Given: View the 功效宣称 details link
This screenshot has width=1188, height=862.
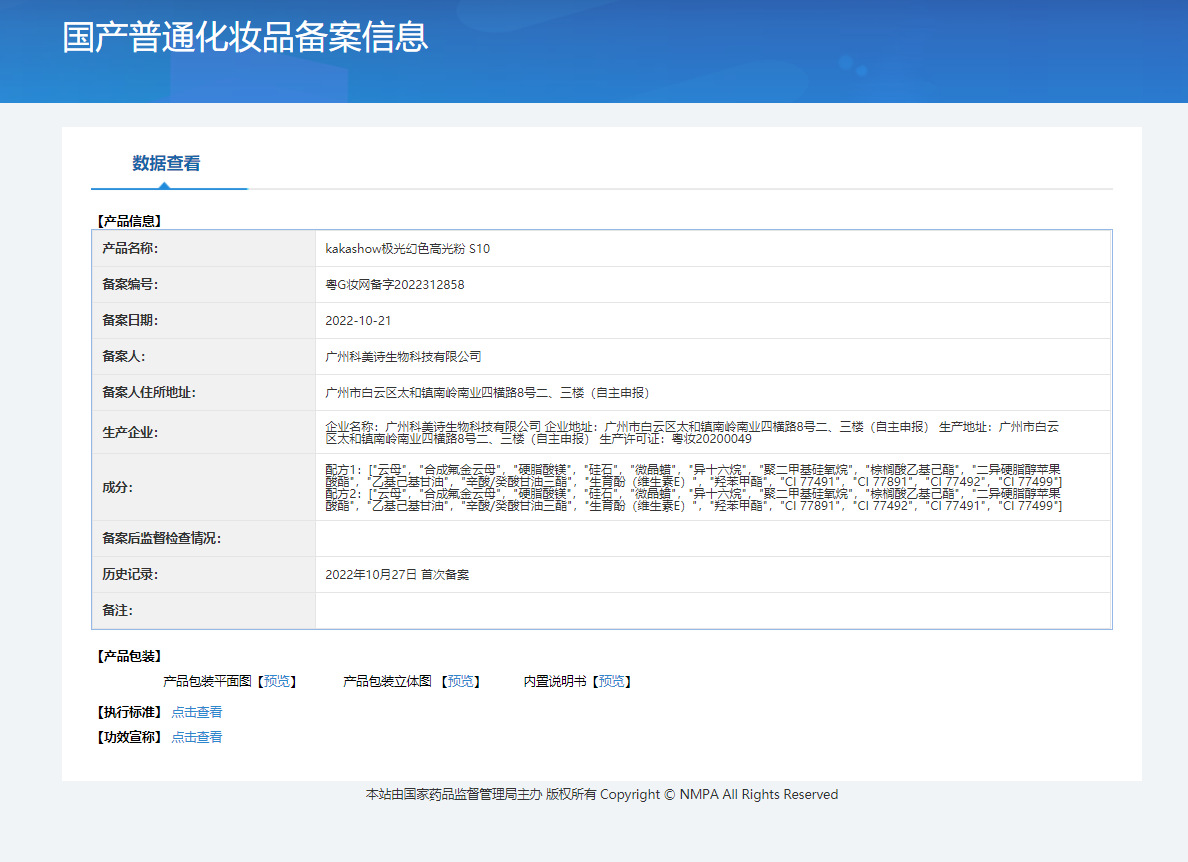Looking at the screenshot, I should (197, 737).
